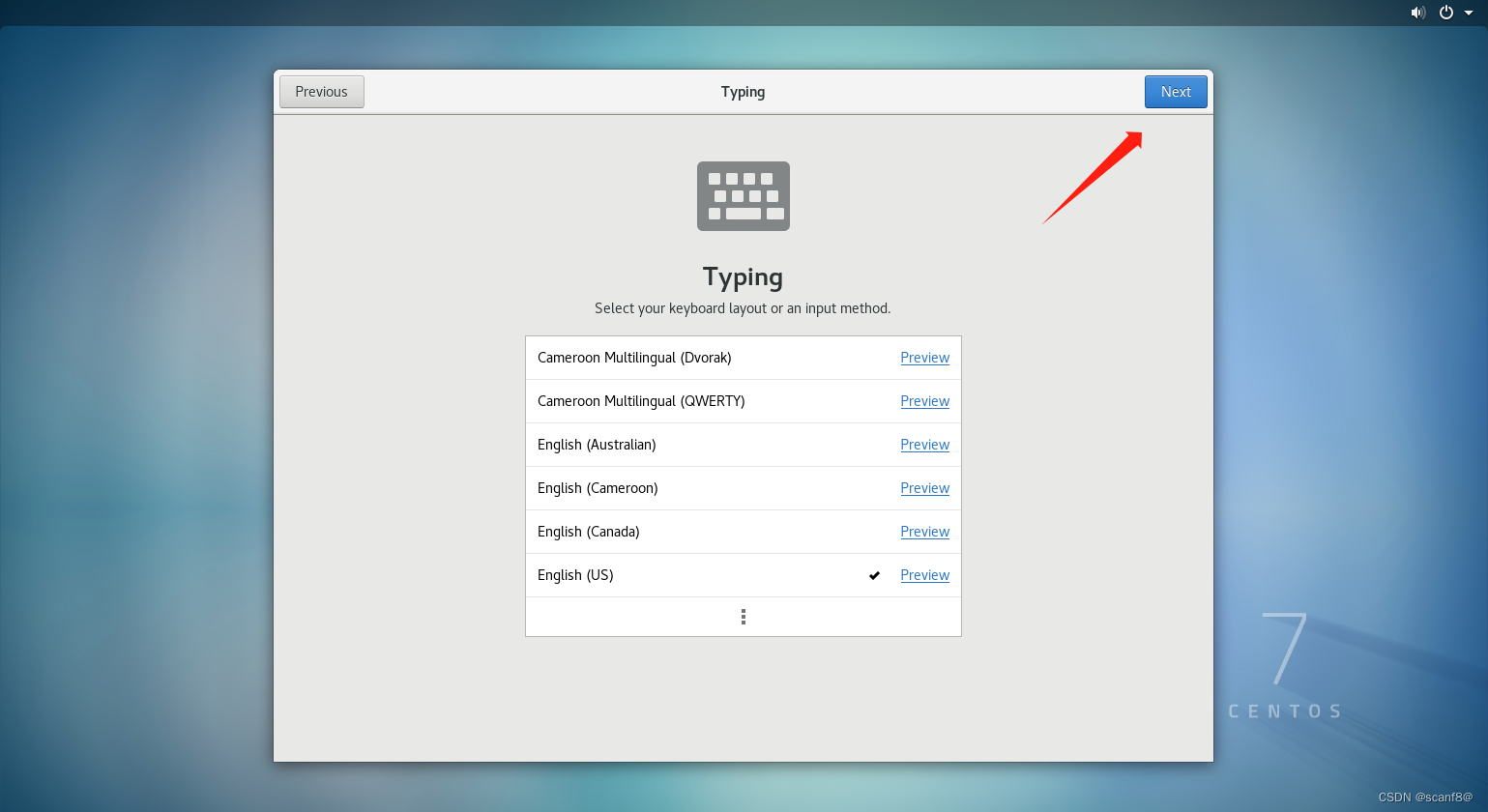Click the checkmark beside English (US)

click(x=874, y=575)
